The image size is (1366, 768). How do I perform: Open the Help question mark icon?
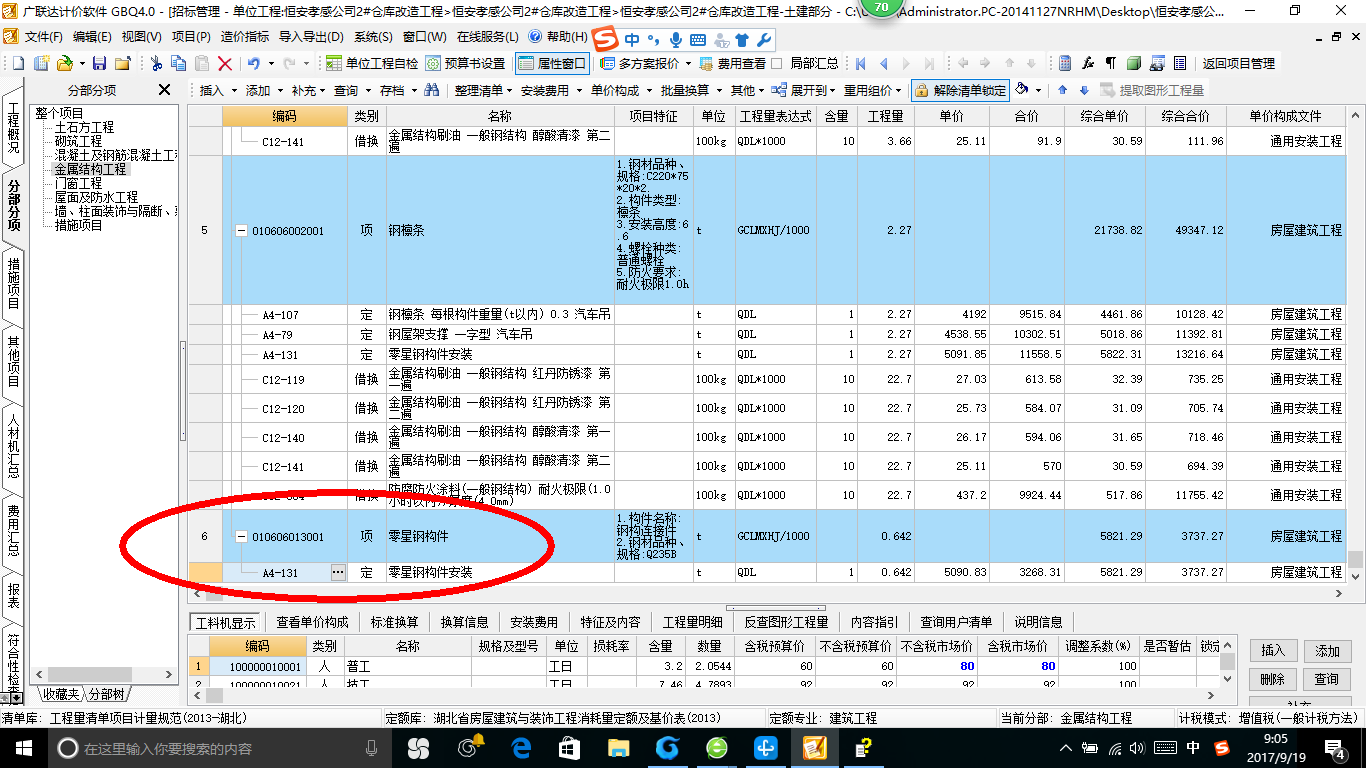[x=535, y=36]
